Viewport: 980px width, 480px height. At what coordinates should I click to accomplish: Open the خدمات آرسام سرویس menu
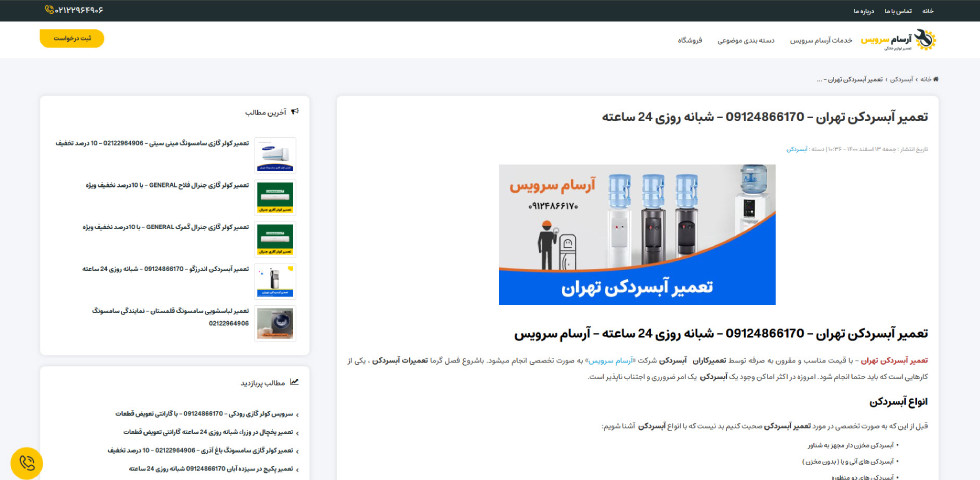[821, 40]
